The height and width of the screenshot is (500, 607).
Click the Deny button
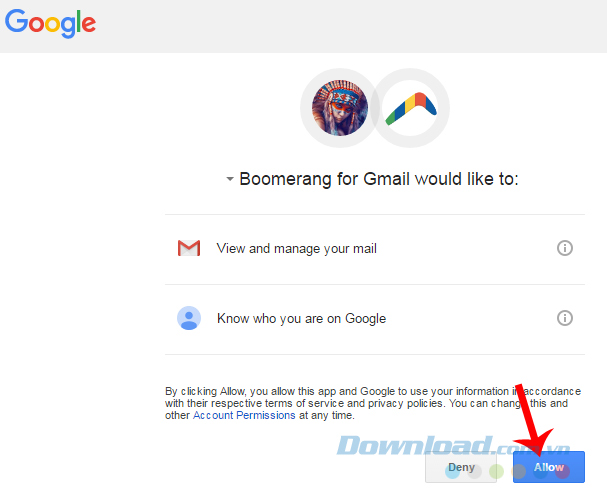tap(461, 467)
